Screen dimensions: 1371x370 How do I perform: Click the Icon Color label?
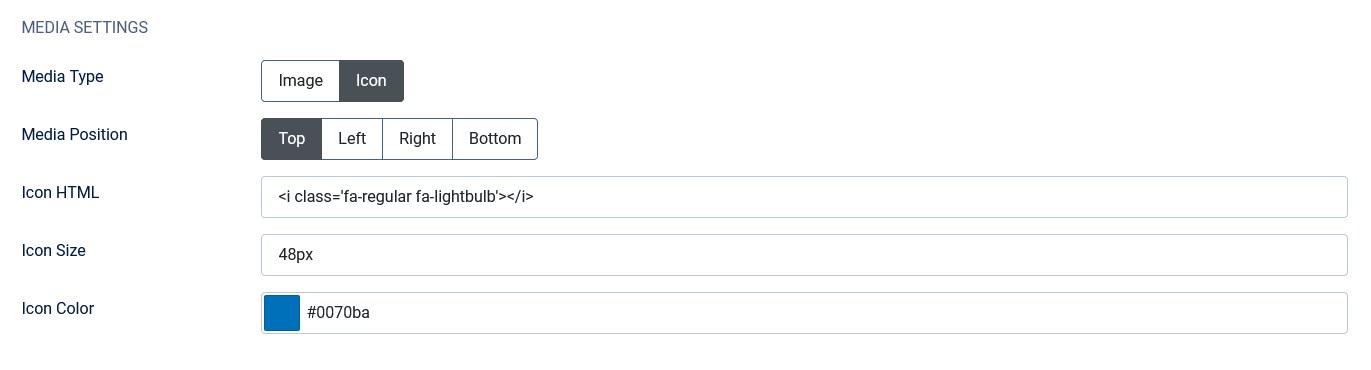coord(57,309)
